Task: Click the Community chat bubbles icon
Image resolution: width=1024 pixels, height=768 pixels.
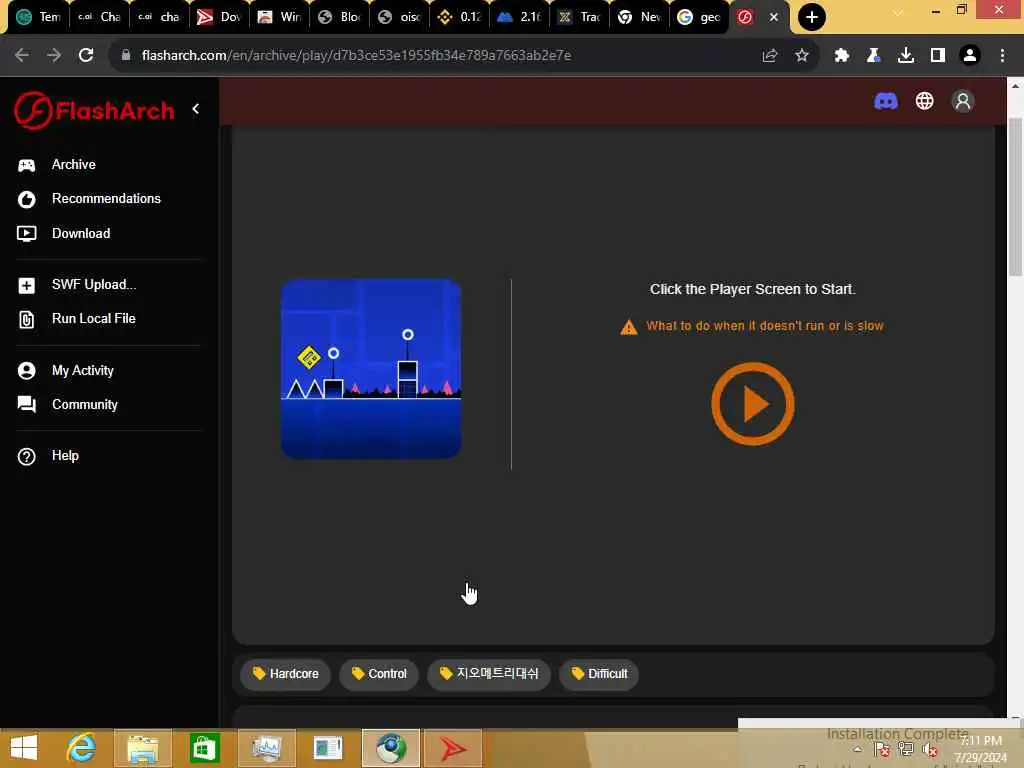Action: (27, 405)
